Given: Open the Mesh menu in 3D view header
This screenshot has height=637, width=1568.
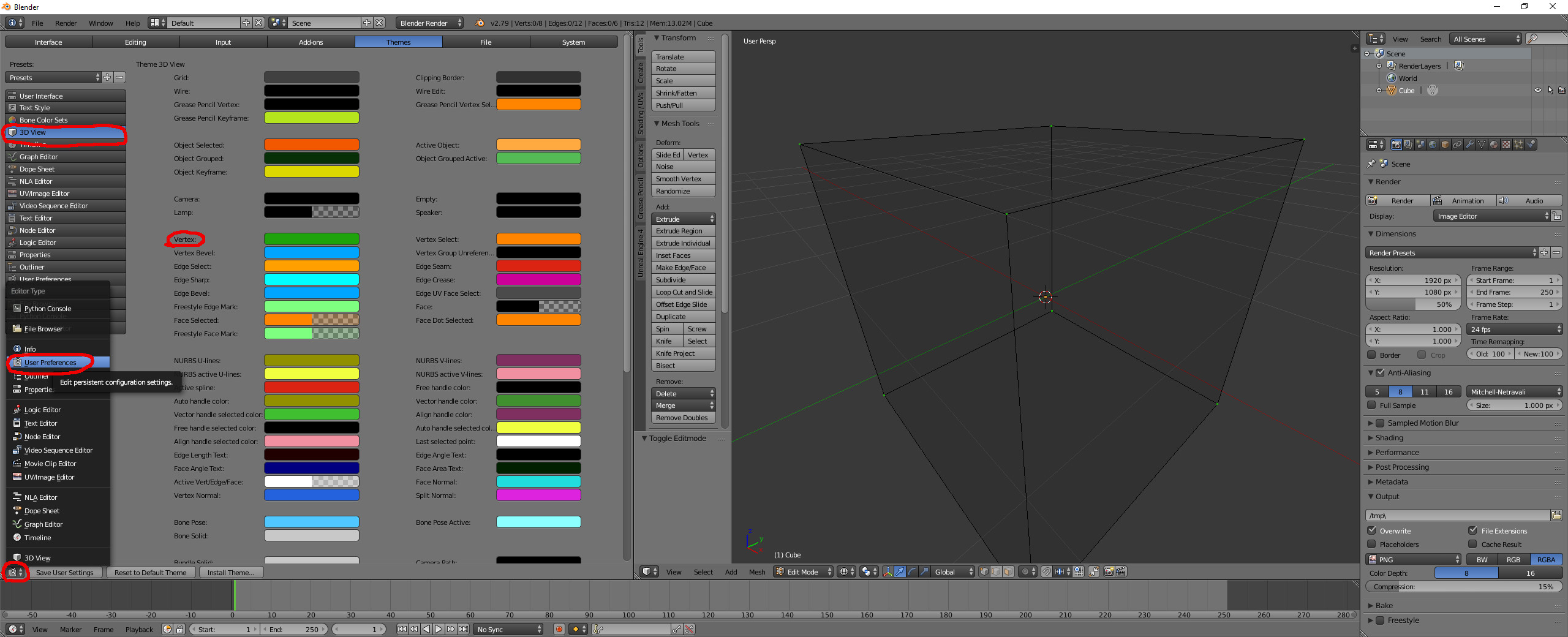Looking at the screenshot, I should (757, 571).
